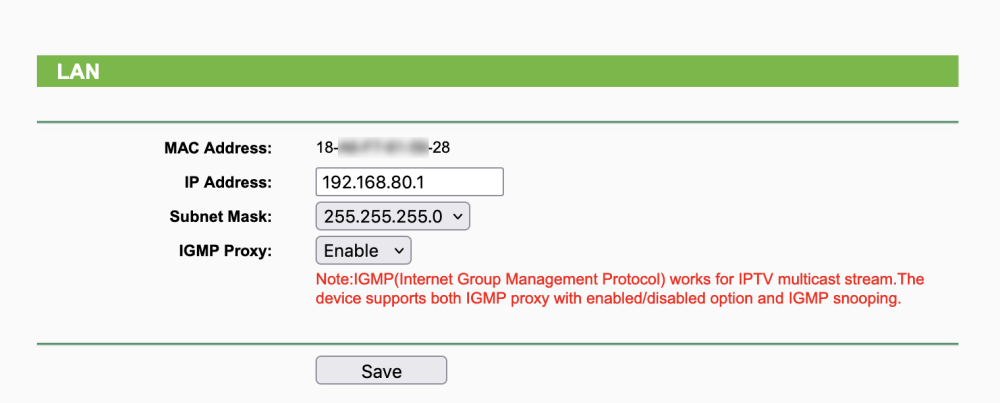Click the blurred portion of the MAC address

383,148
